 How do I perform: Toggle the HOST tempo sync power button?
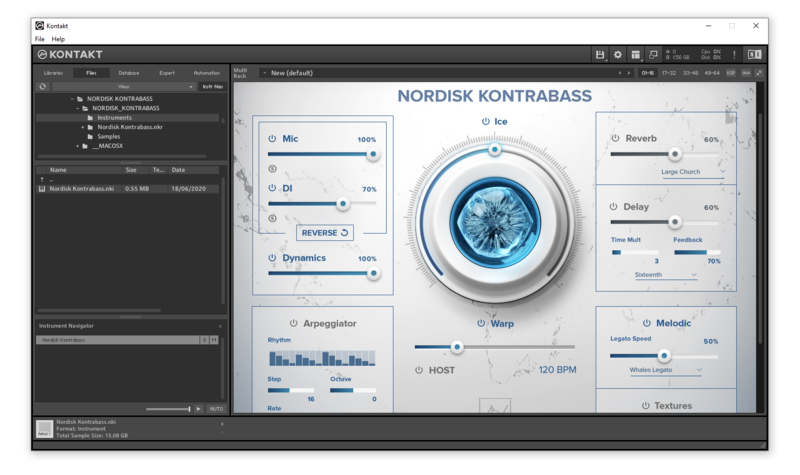pos(419,370)
